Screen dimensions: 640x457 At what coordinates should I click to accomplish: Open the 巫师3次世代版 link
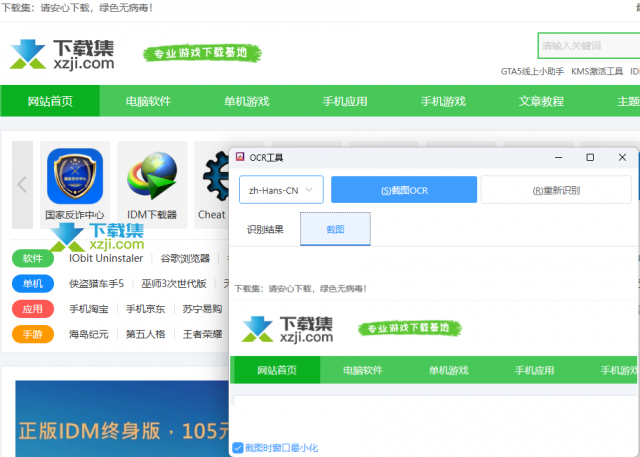click(174, 284)
